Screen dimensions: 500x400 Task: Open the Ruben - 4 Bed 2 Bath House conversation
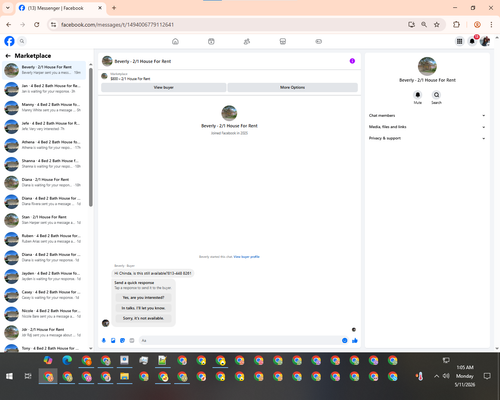coord(44,238)
